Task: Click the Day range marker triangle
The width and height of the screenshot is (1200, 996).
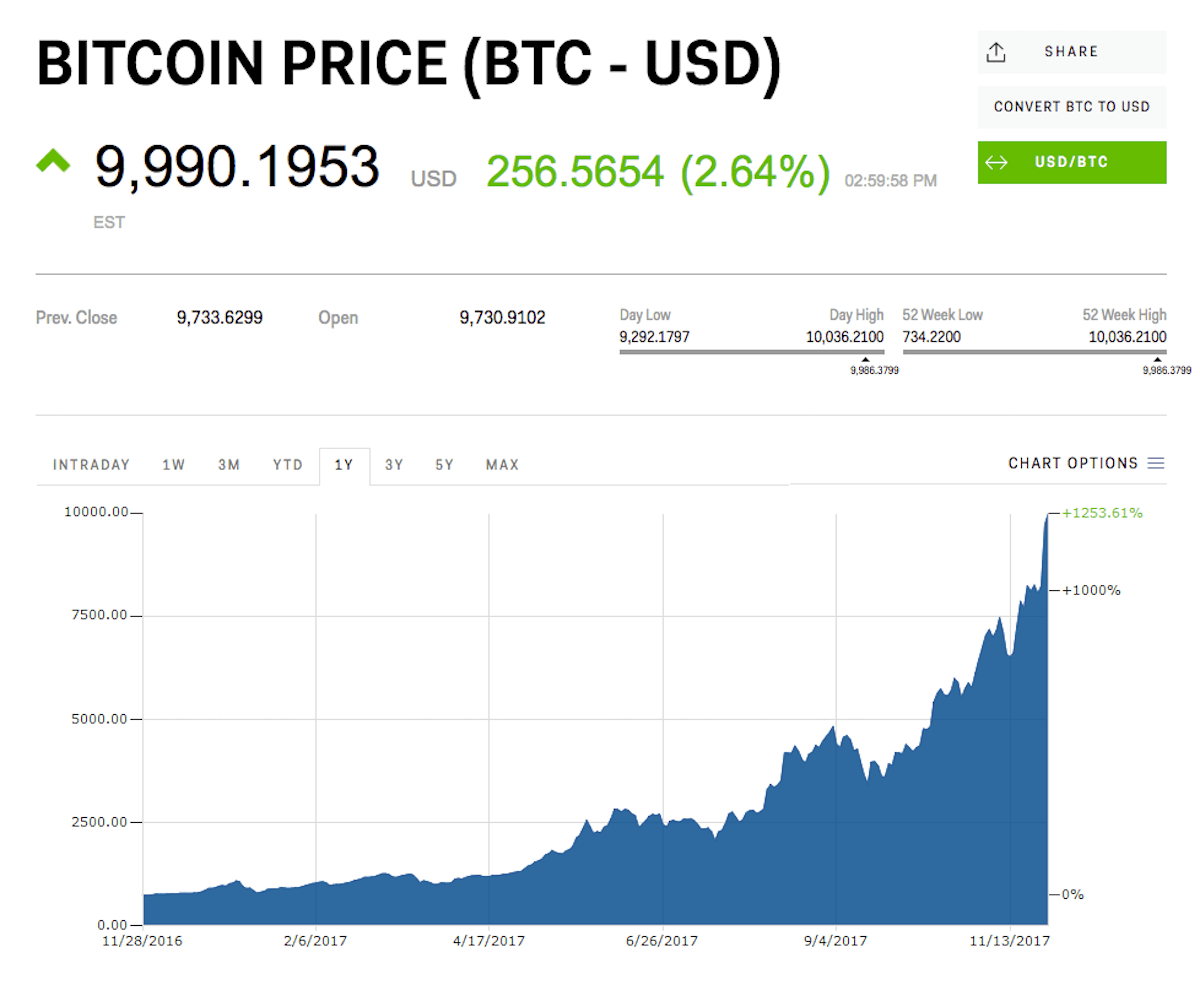Action: point(865,360)
